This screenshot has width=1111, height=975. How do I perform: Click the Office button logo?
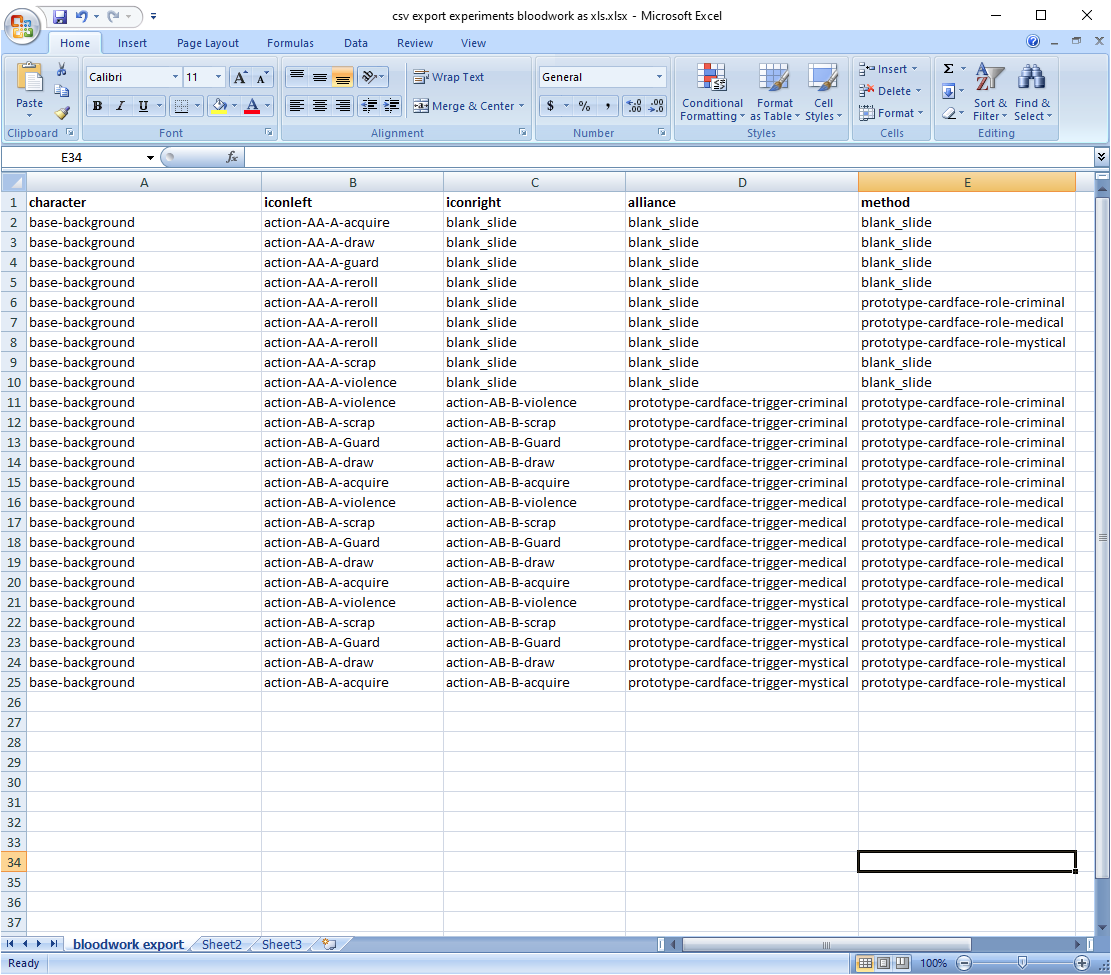(x=22, y=26)
